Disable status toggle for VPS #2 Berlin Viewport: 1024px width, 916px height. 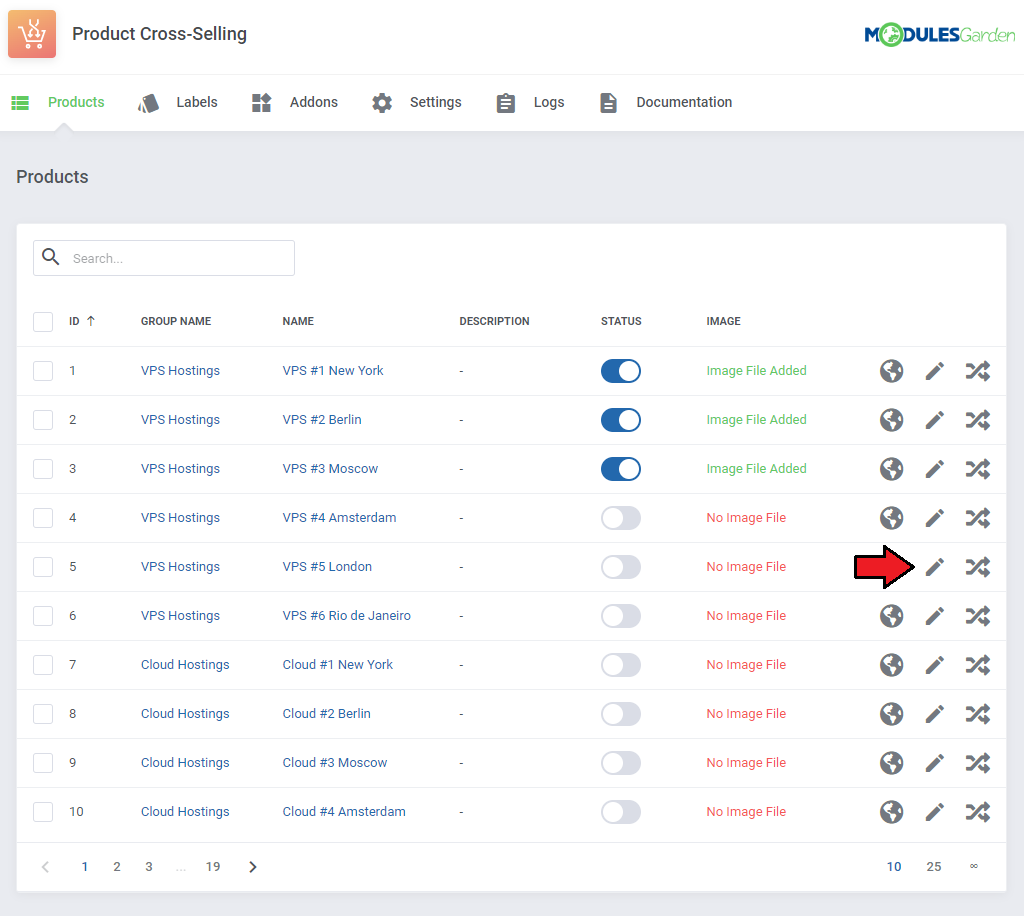tap(620, 420)
